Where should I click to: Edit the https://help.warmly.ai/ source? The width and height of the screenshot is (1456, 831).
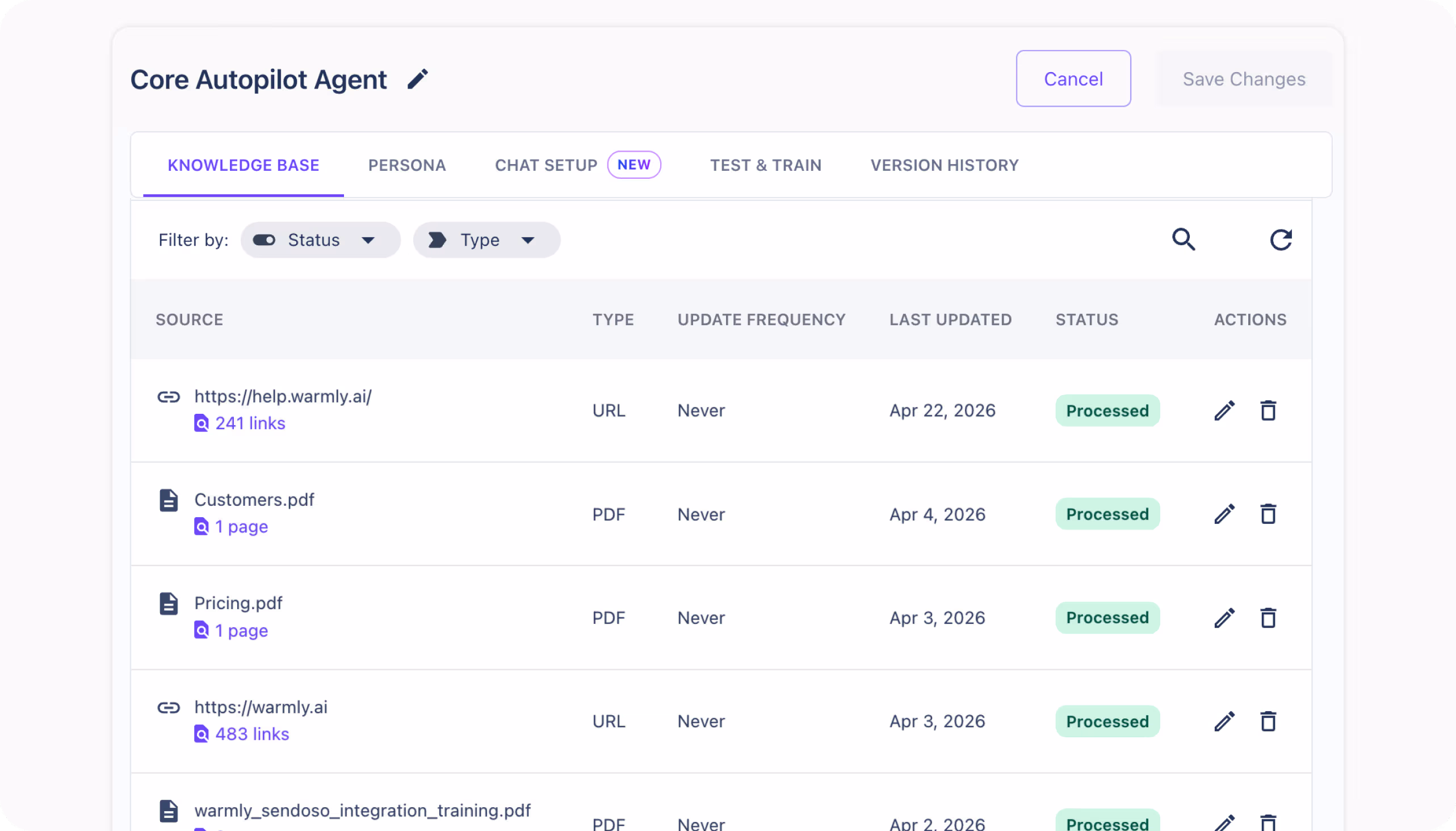(x=1224, y=410)
